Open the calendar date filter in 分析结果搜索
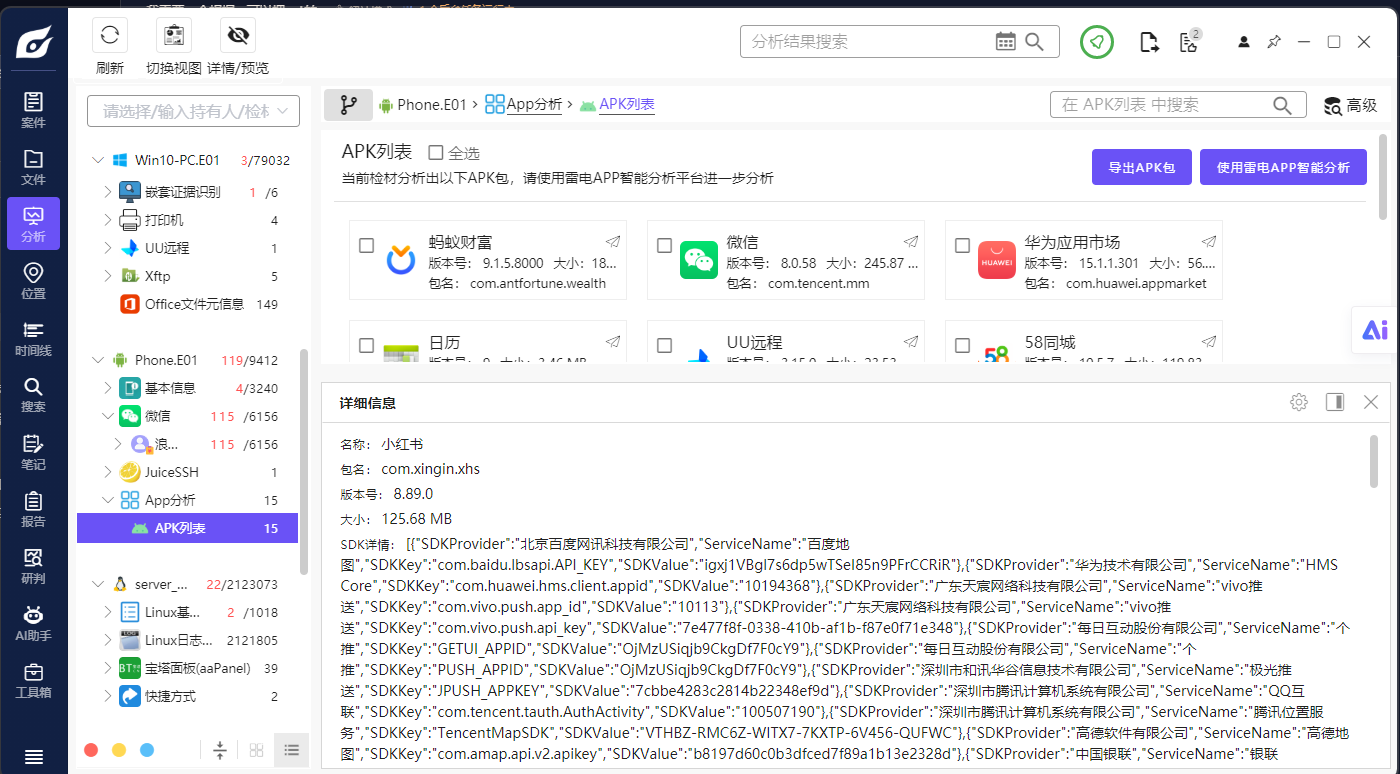1400x774 pixels. [x=1006, y=41]
